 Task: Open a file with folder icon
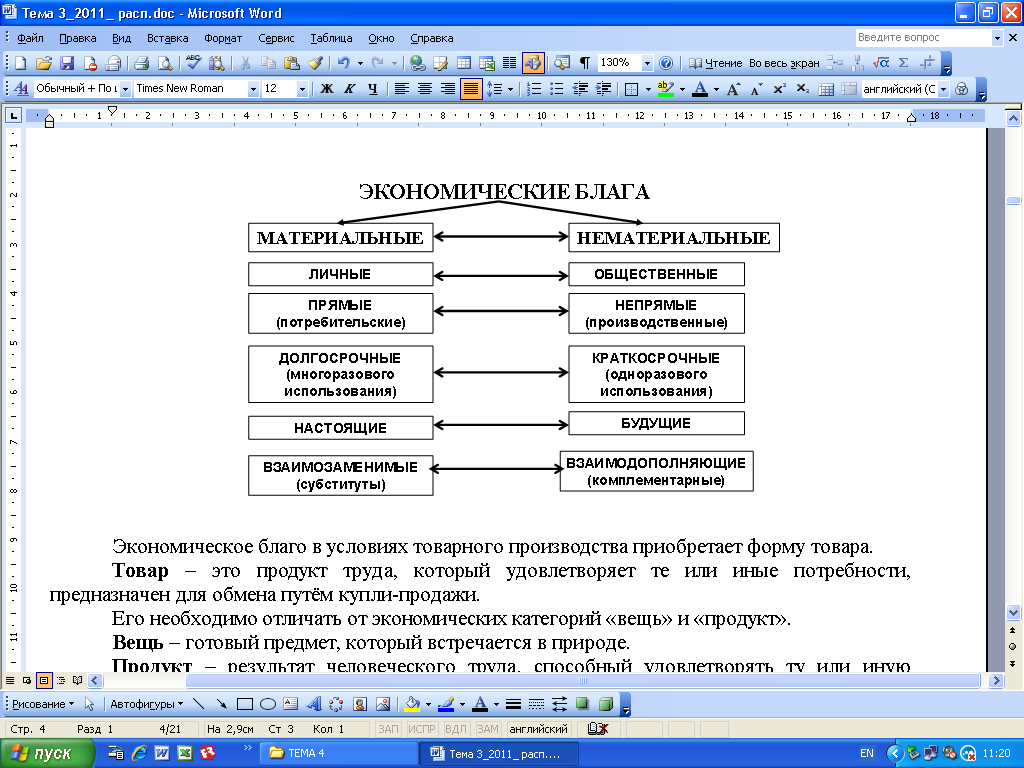pos(44,63)
